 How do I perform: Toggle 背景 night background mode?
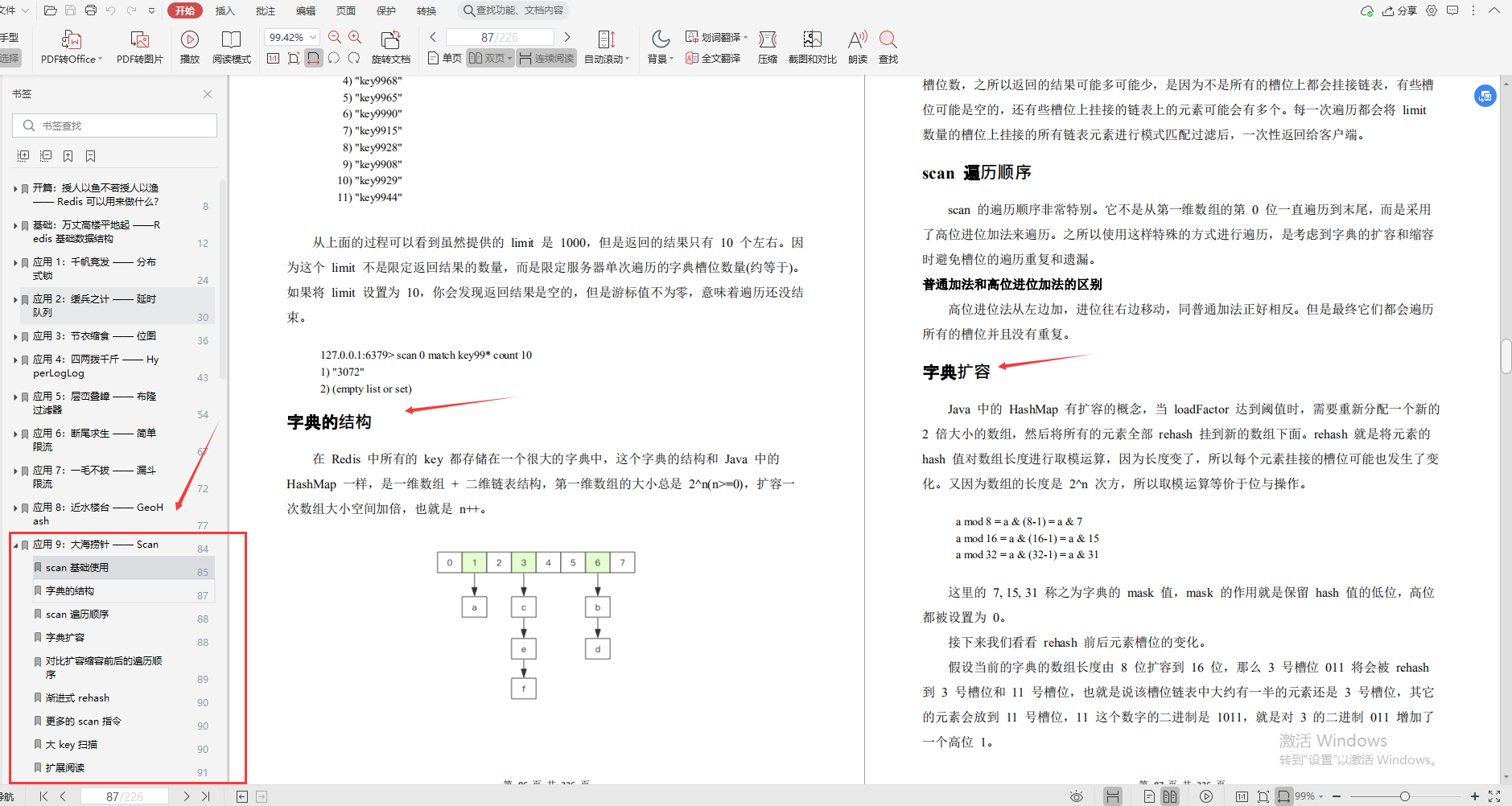(658, 46)
